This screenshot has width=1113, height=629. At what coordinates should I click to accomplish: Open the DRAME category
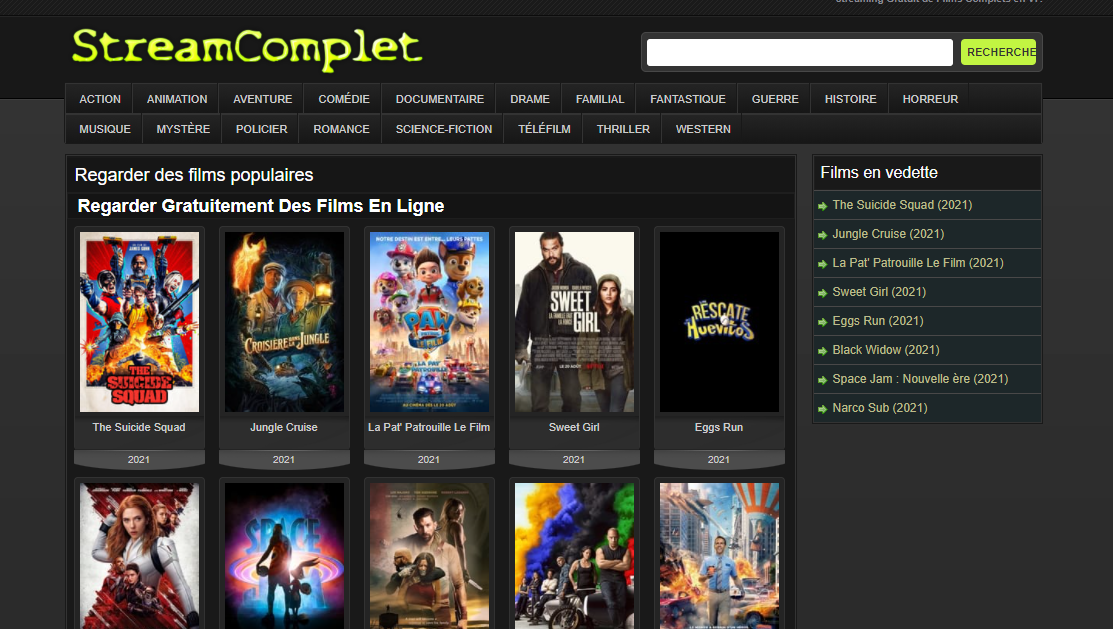(530, 99)
